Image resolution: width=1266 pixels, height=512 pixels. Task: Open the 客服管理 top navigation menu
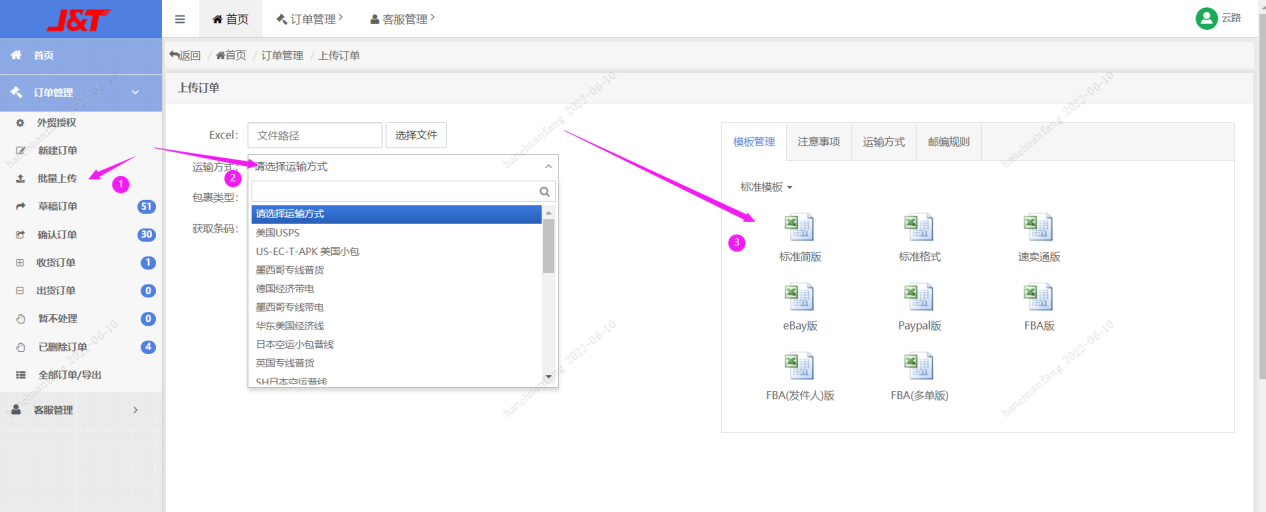(x=402, y=19)
